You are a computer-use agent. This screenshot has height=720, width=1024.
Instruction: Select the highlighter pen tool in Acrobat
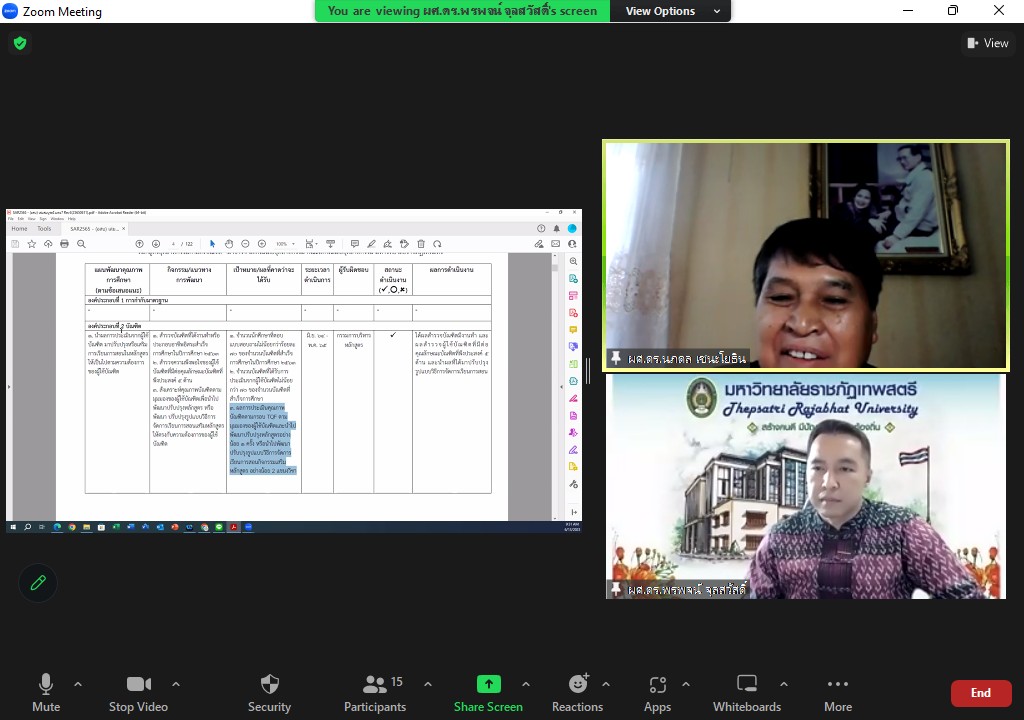371,244
